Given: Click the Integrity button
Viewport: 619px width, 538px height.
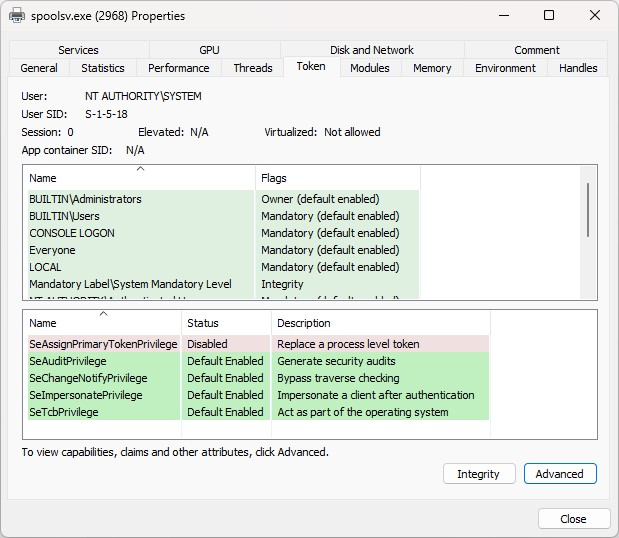Looking at the screenshot, I should click(x=478, y=474).
